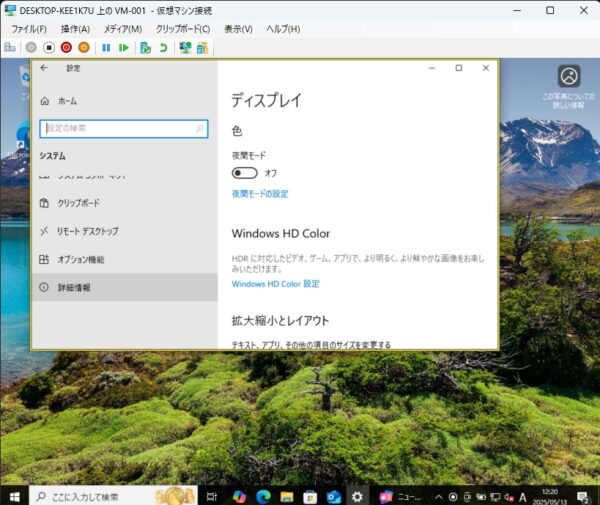Open File Explorer from the VM taskbar
Image resolution: width=600 pixels, height=505 pixels.
[x=287, y=497]
